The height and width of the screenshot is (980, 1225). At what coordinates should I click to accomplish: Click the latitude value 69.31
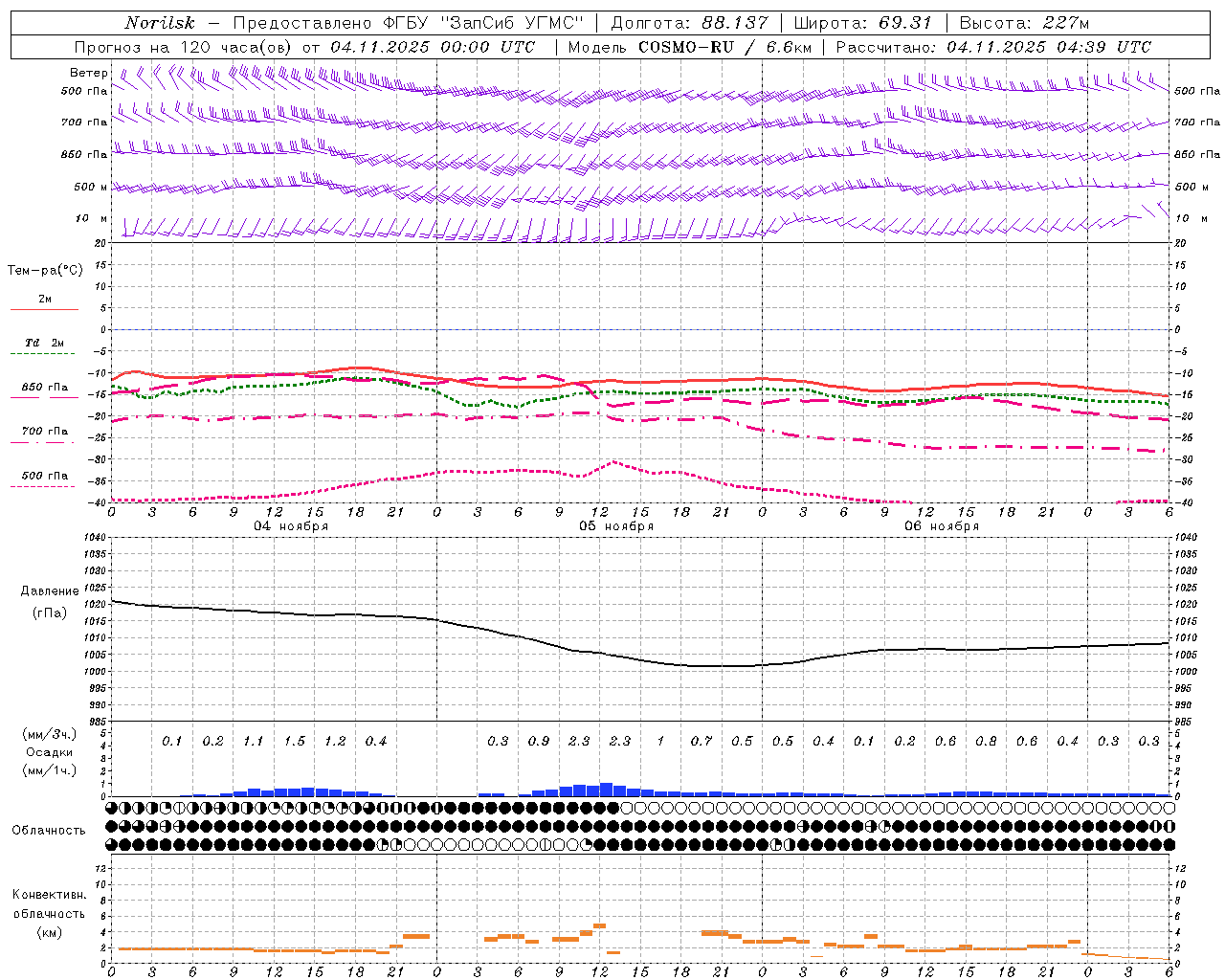(905, 23)
